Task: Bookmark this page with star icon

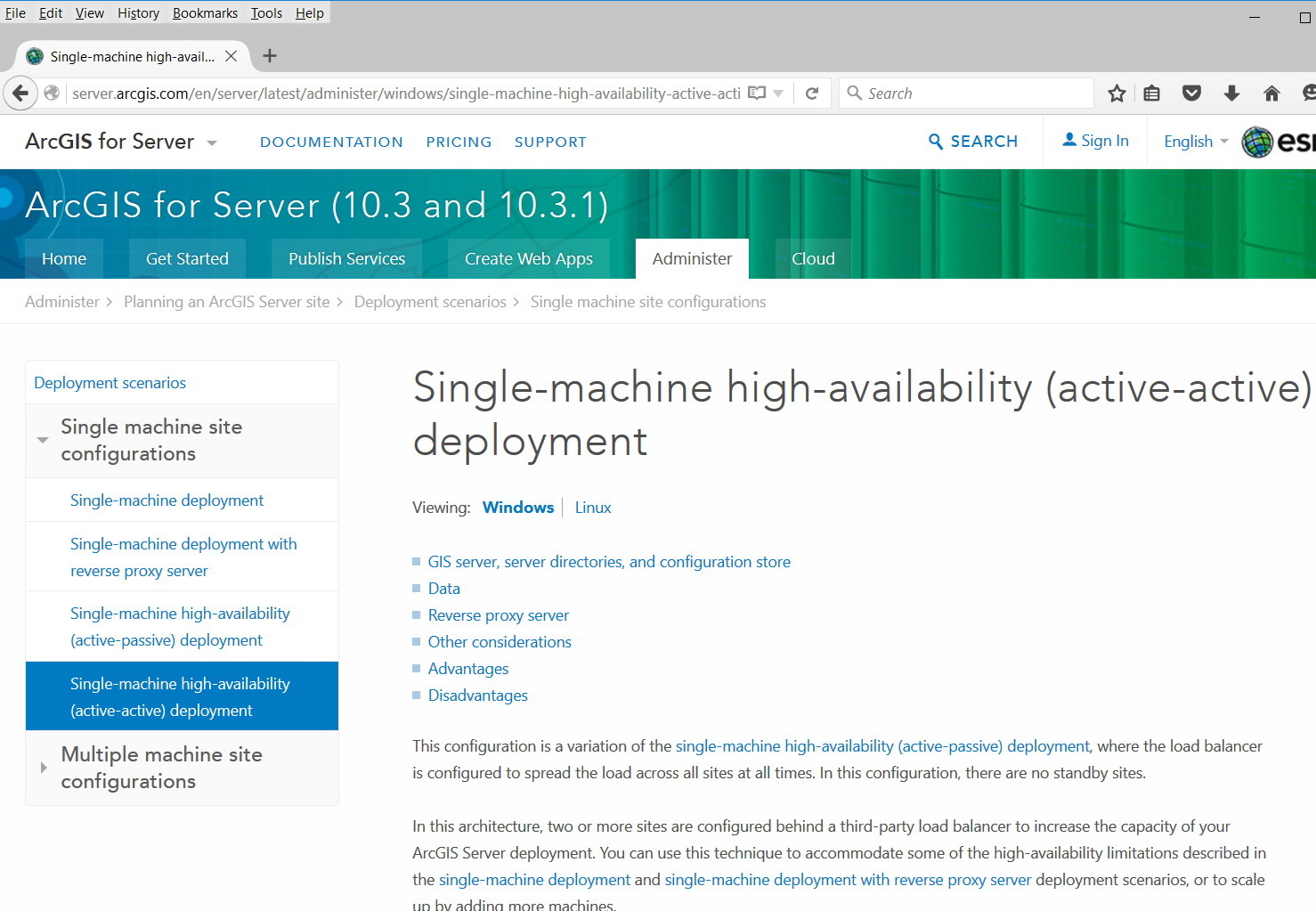Action: 1117,94
